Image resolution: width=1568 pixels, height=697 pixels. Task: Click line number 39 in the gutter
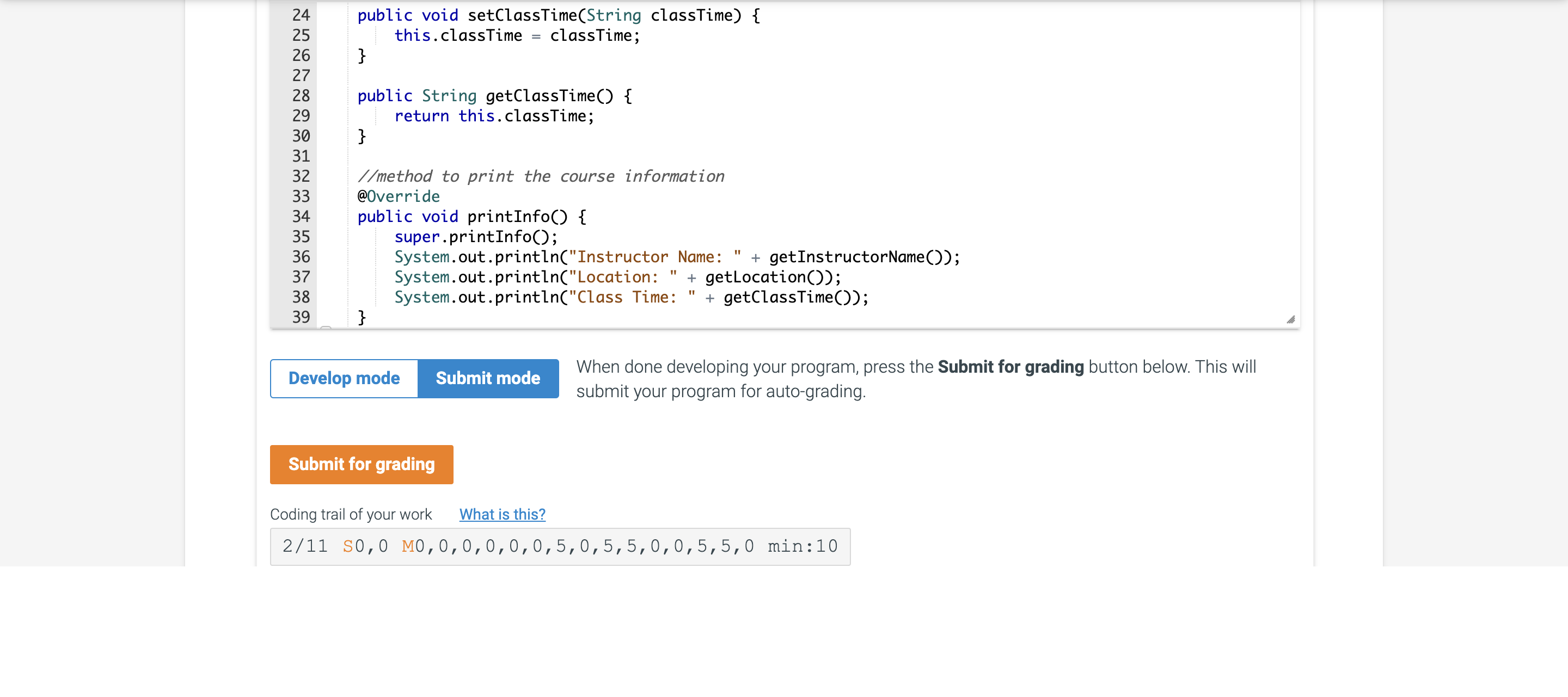300,317
